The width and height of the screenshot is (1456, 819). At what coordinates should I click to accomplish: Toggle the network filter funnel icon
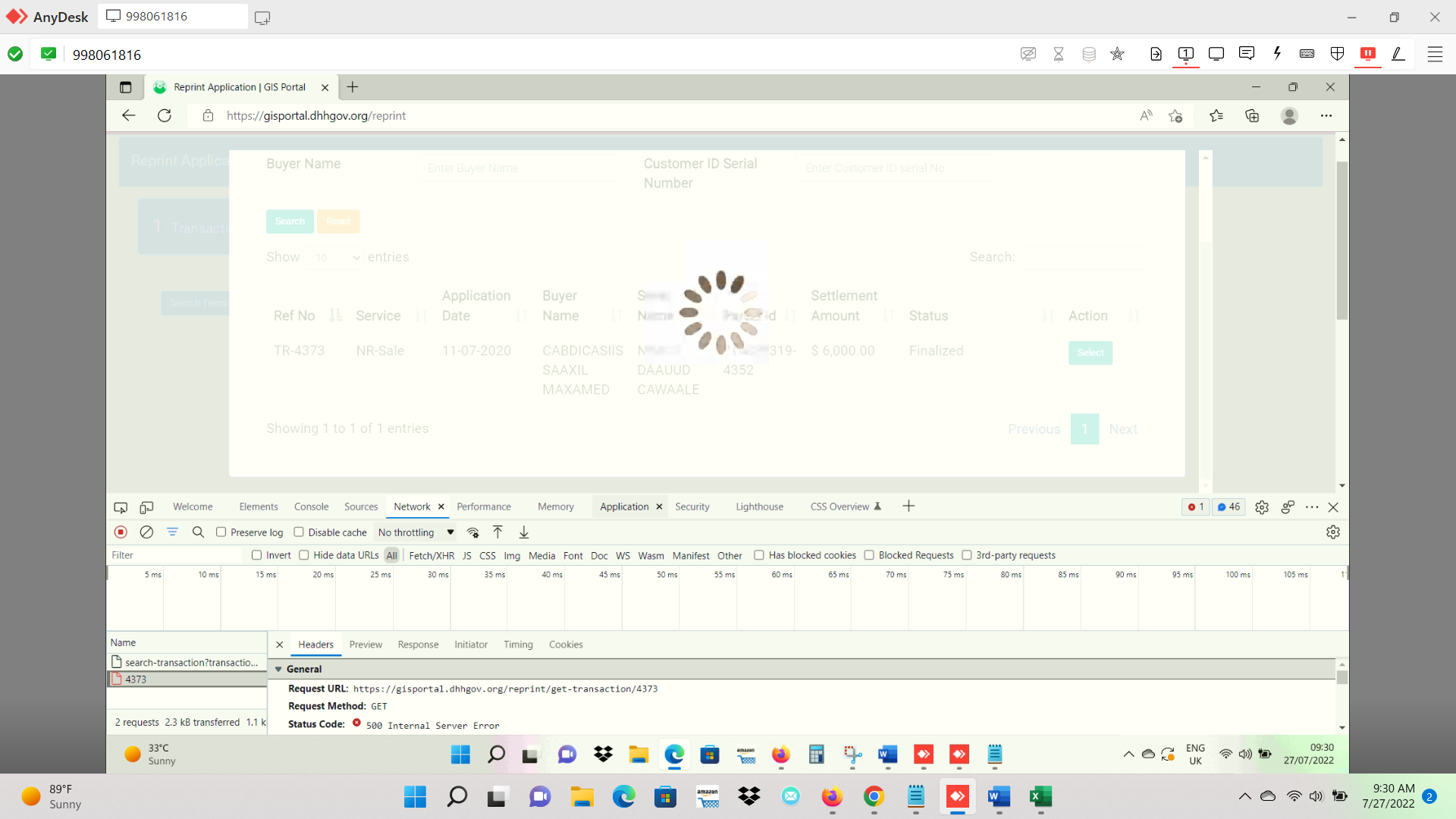coord(172,532)
